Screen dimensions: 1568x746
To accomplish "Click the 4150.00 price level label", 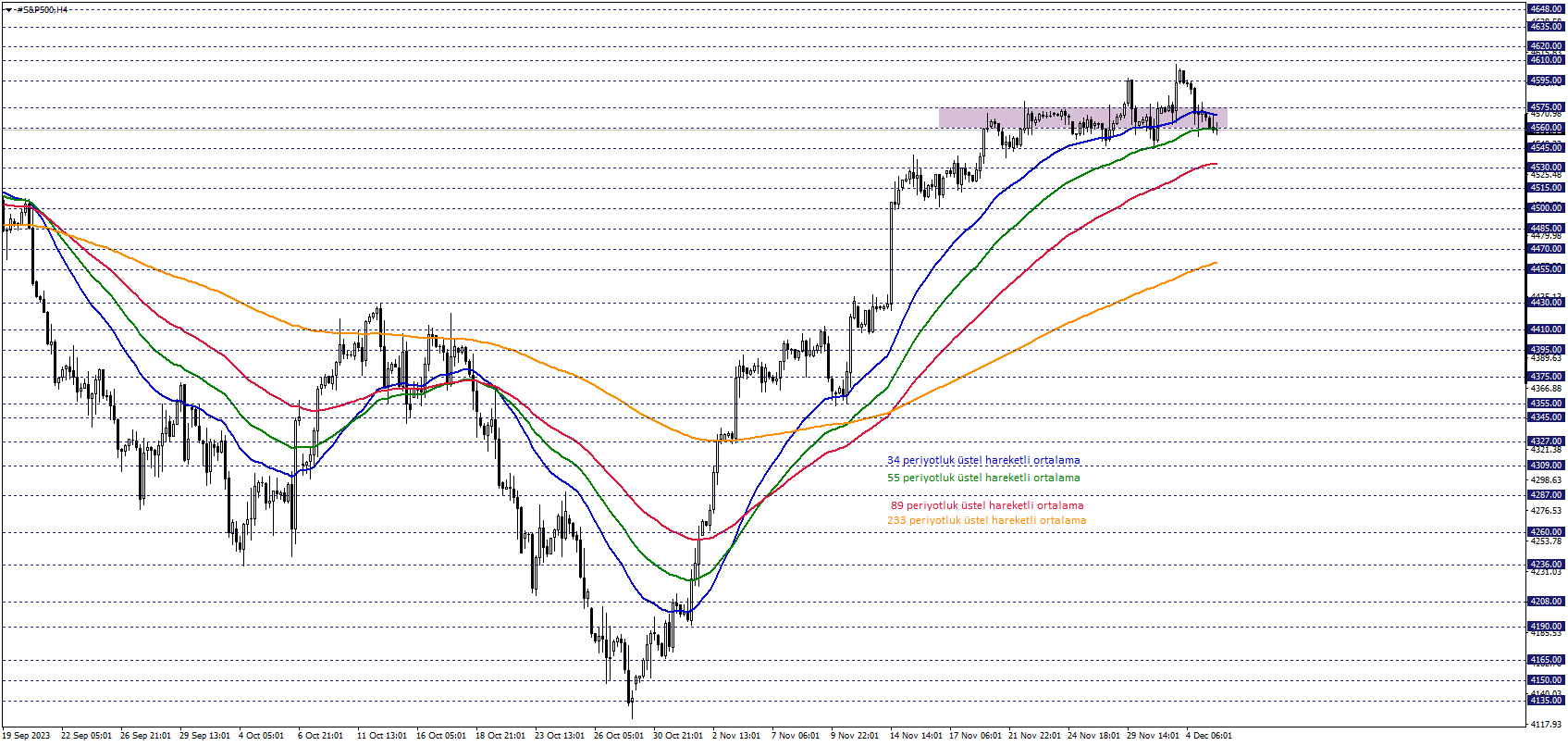I will tap(1546, 680).
